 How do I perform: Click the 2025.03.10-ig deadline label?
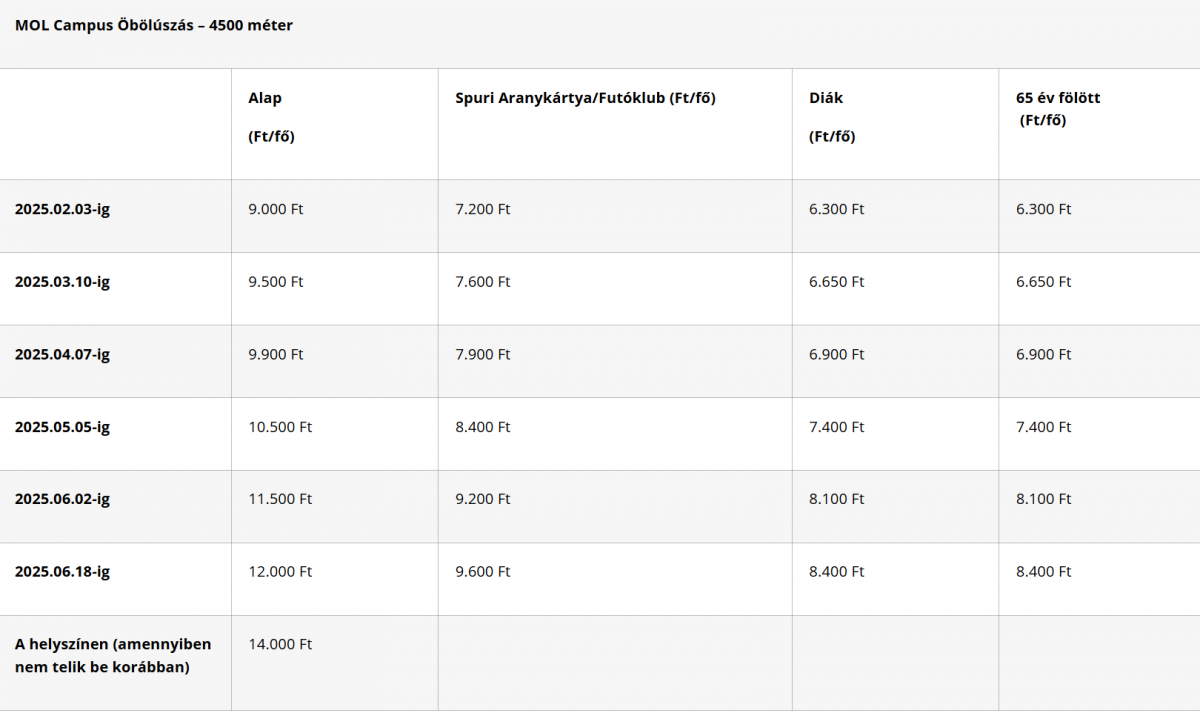62,282
